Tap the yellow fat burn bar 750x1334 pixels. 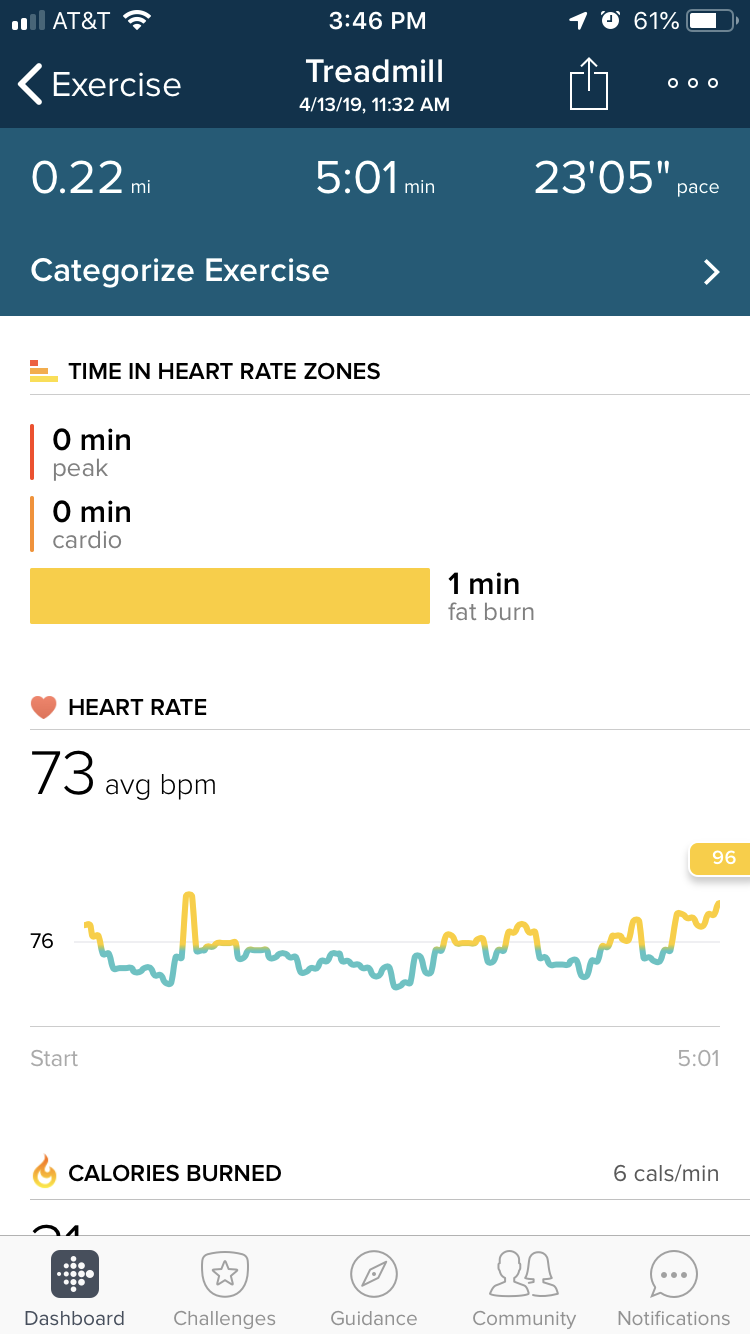[x=230, y=596]
